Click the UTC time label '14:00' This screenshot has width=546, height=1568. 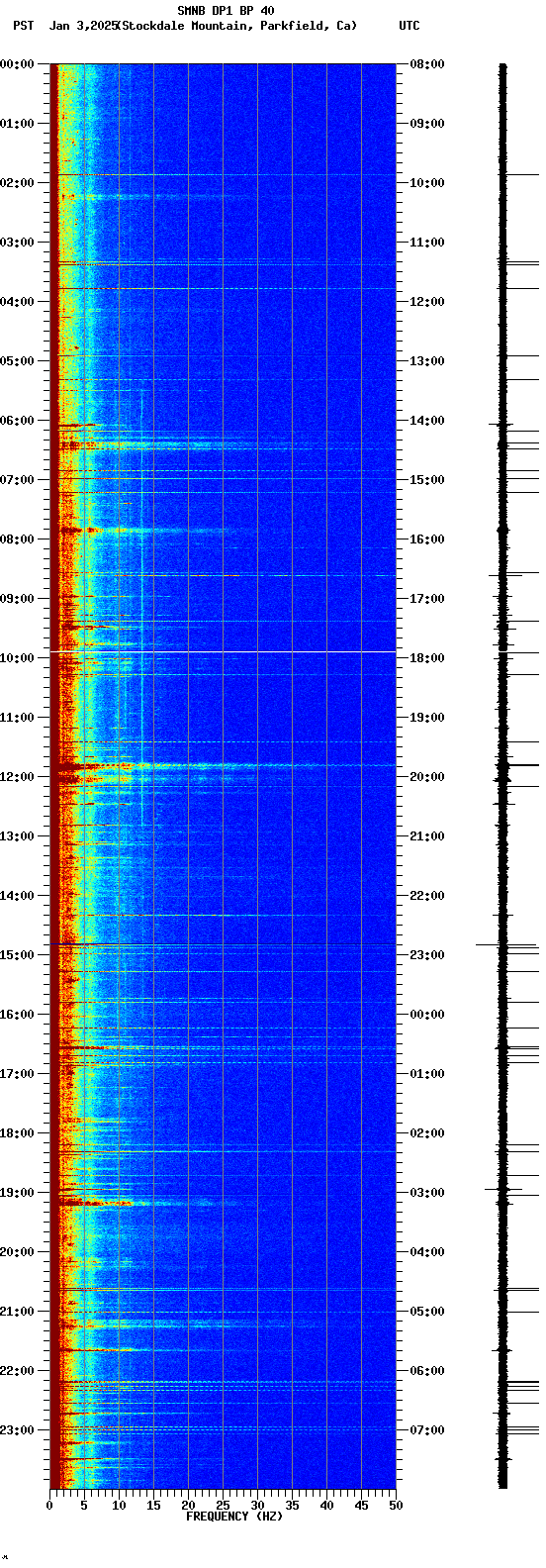tap(427, 421)
